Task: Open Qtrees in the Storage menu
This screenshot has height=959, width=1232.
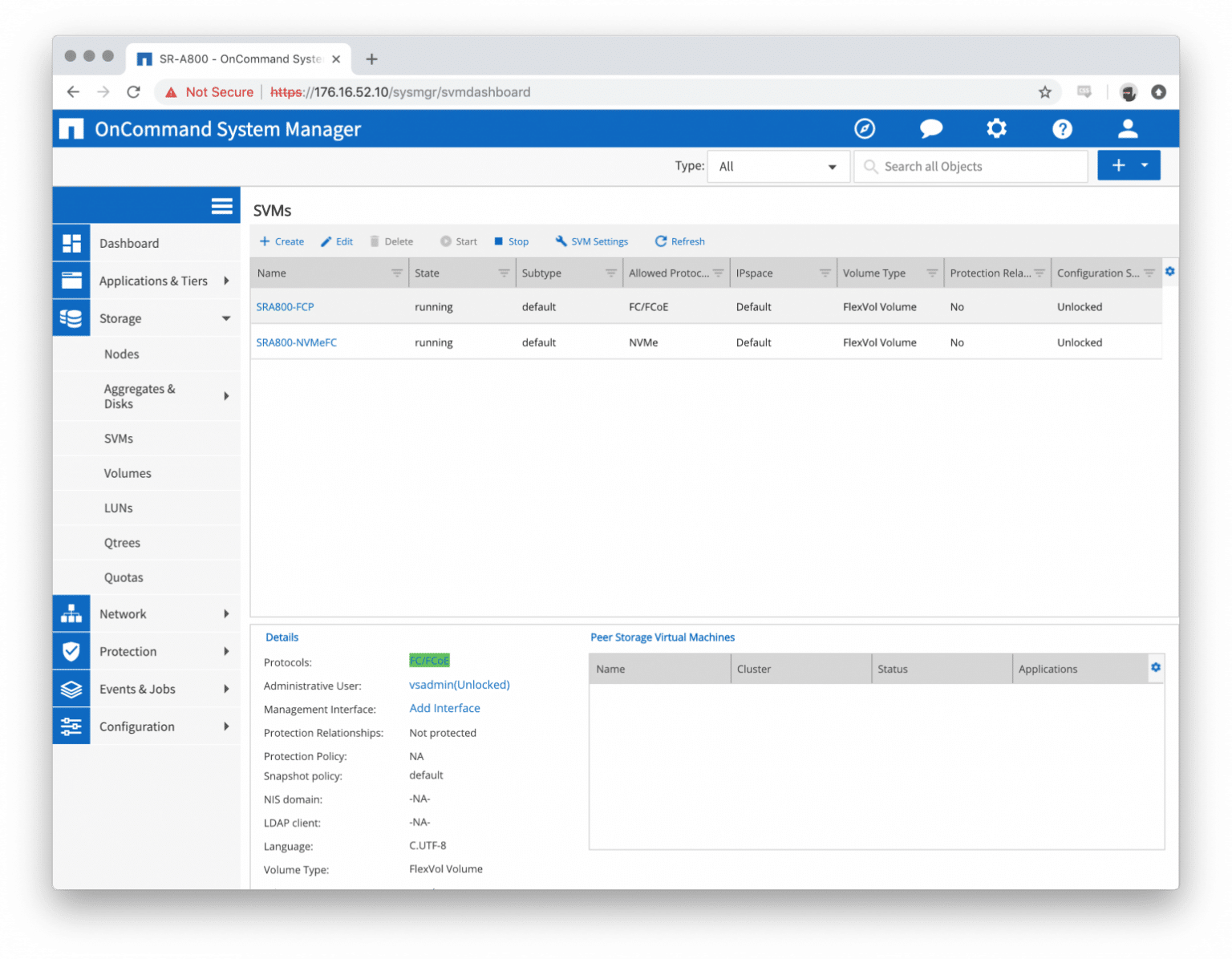Action: tap(122, 543)
